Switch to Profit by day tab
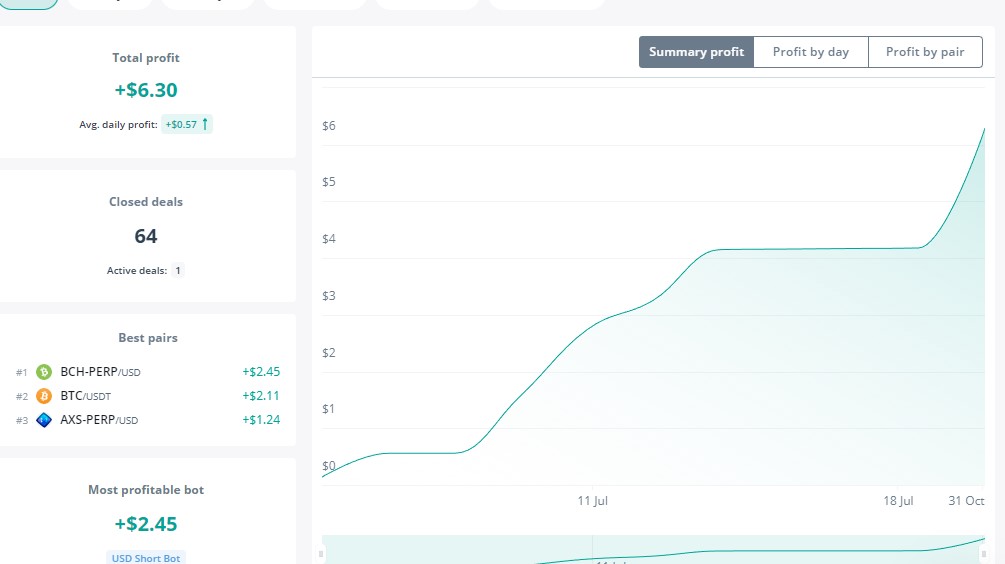Viewport: 1005px width, 564px height. pos(811,52)
